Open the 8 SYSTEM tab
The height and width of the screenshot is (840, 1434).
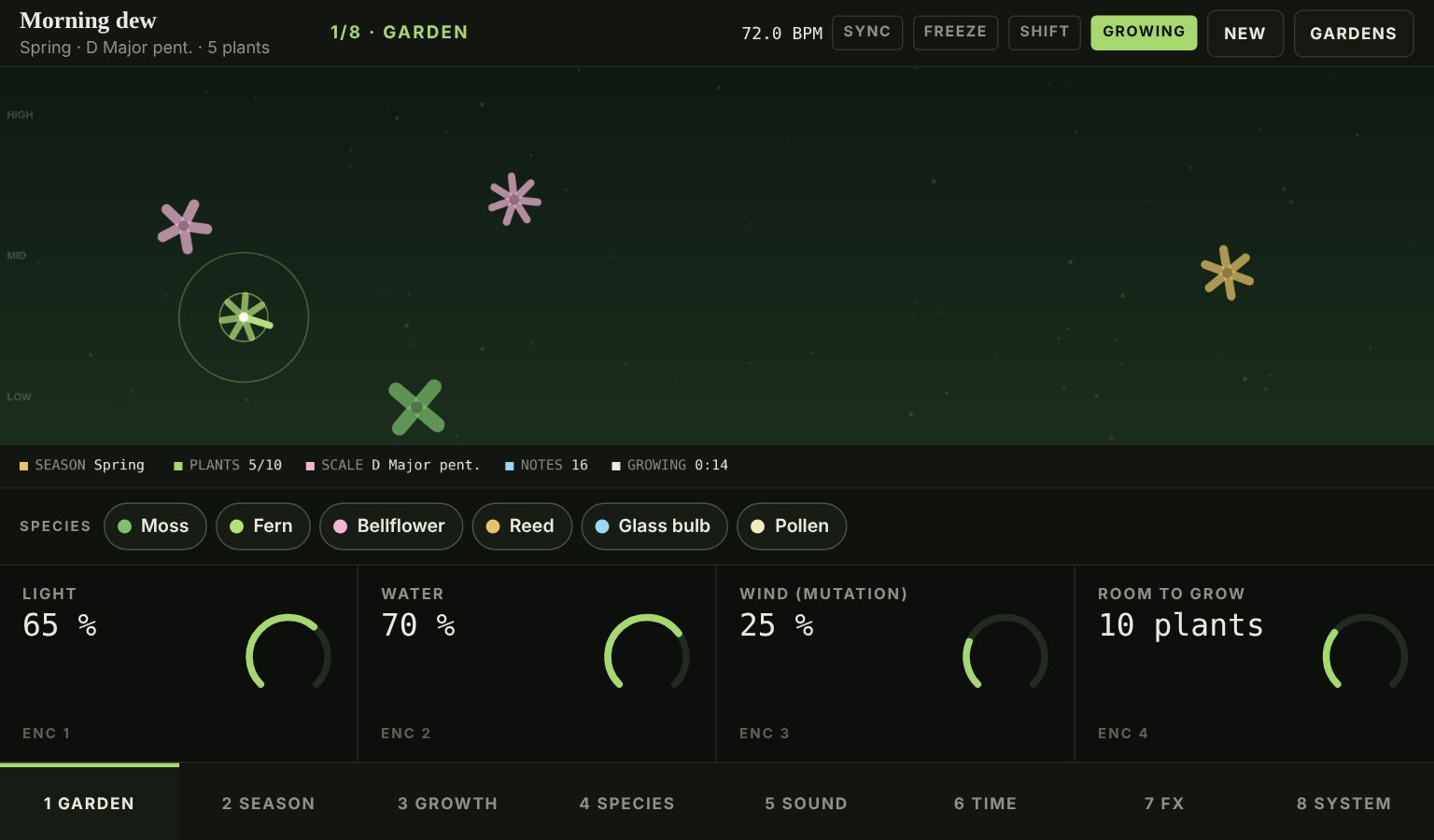point(1344,803)
